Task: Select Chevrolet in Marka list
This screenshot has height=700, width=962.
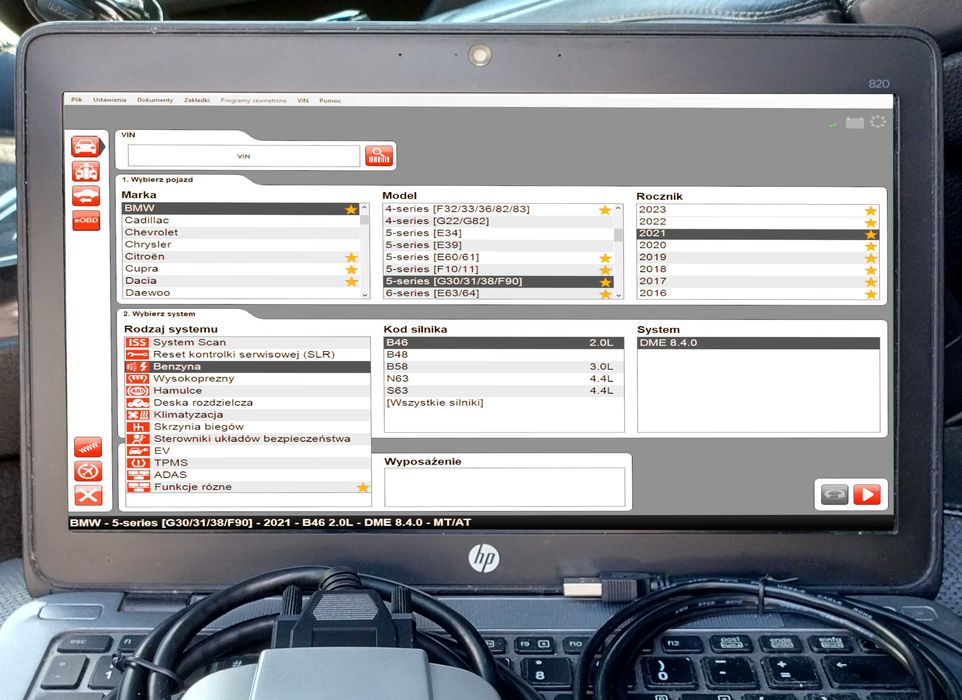Action: (240, 233)
